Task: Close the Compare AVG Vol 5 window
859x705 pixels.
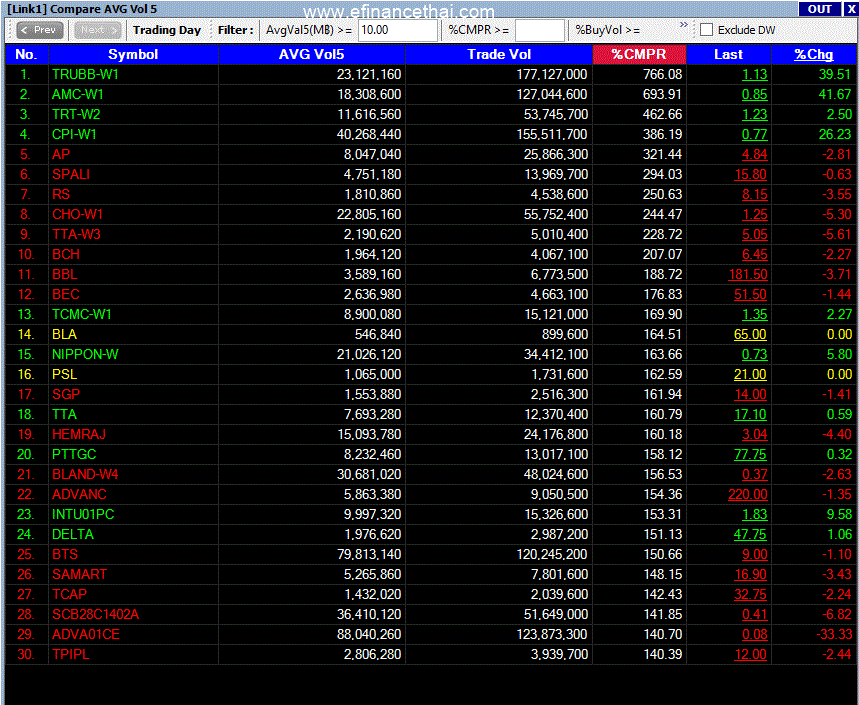Action: (x=851, y=9)
